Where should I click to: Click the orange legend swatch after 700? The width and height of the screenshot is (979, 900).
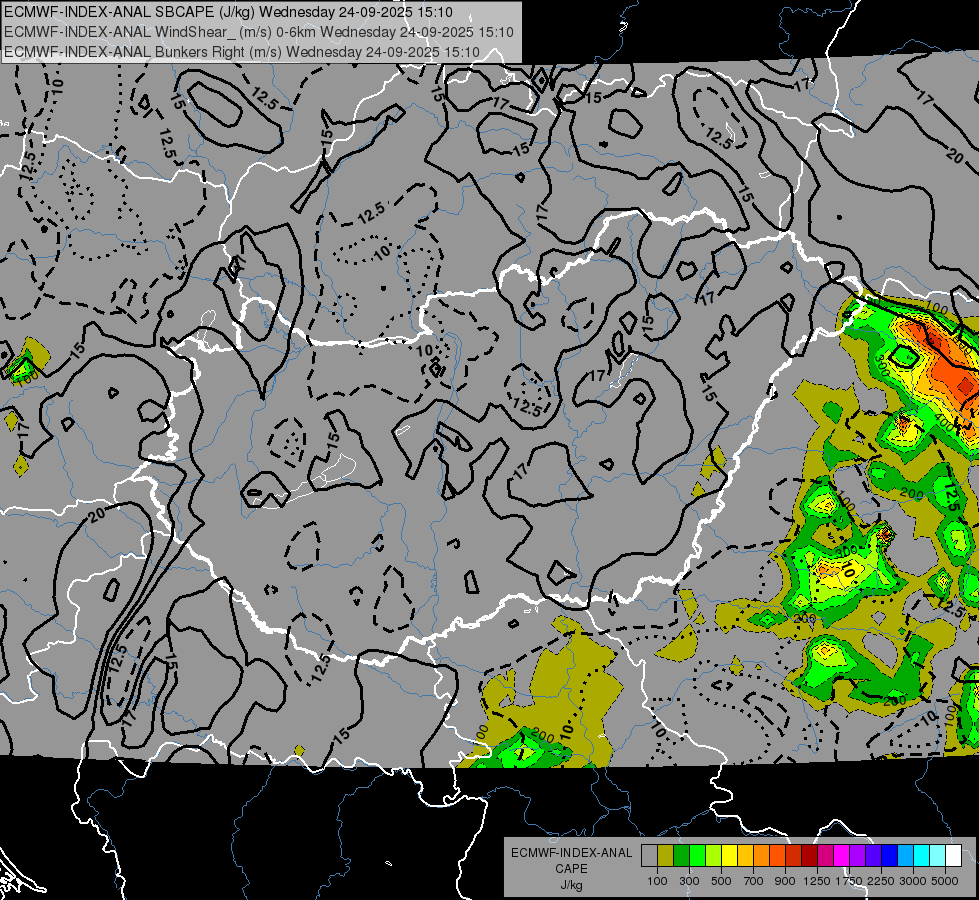click(762, 856)
